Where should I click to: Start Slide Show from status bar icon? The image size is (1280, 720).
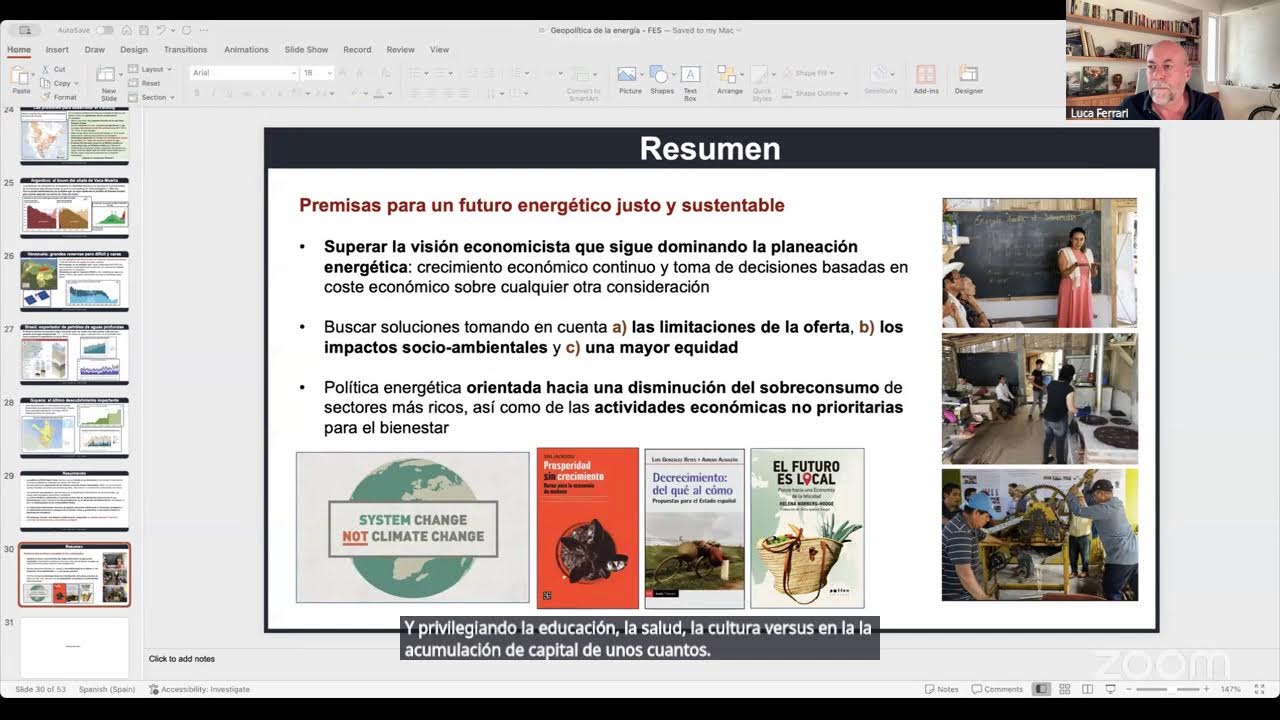click(1110, 689)
